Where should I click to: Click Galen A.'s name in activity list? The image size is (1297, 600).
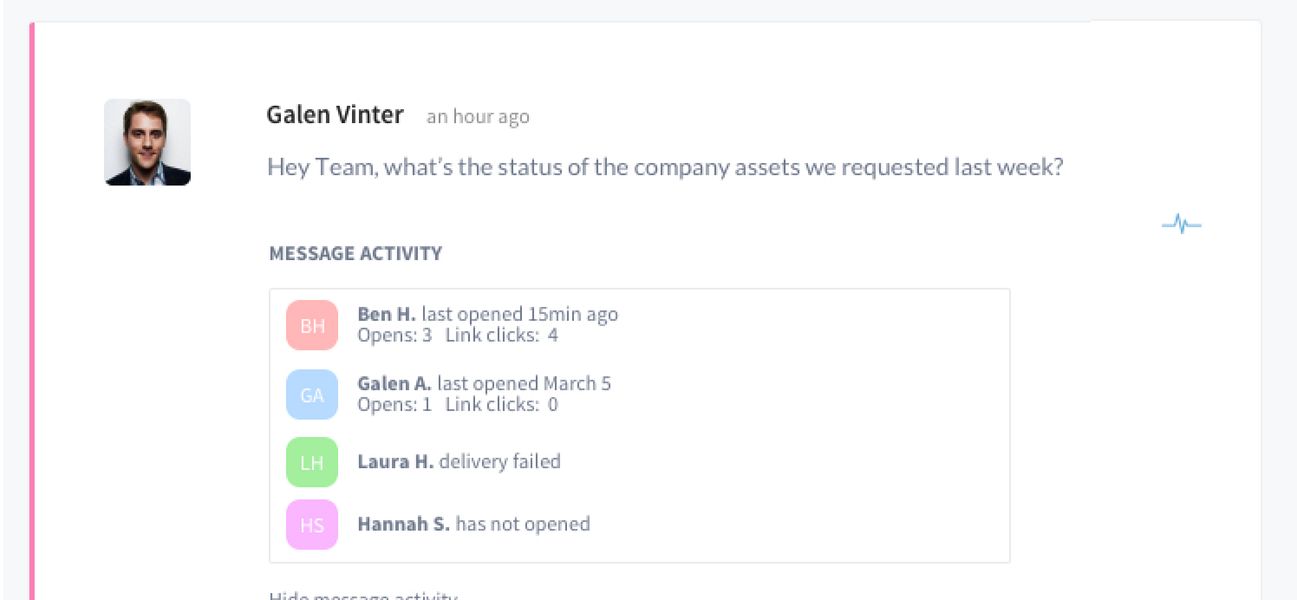click(394, 383)
